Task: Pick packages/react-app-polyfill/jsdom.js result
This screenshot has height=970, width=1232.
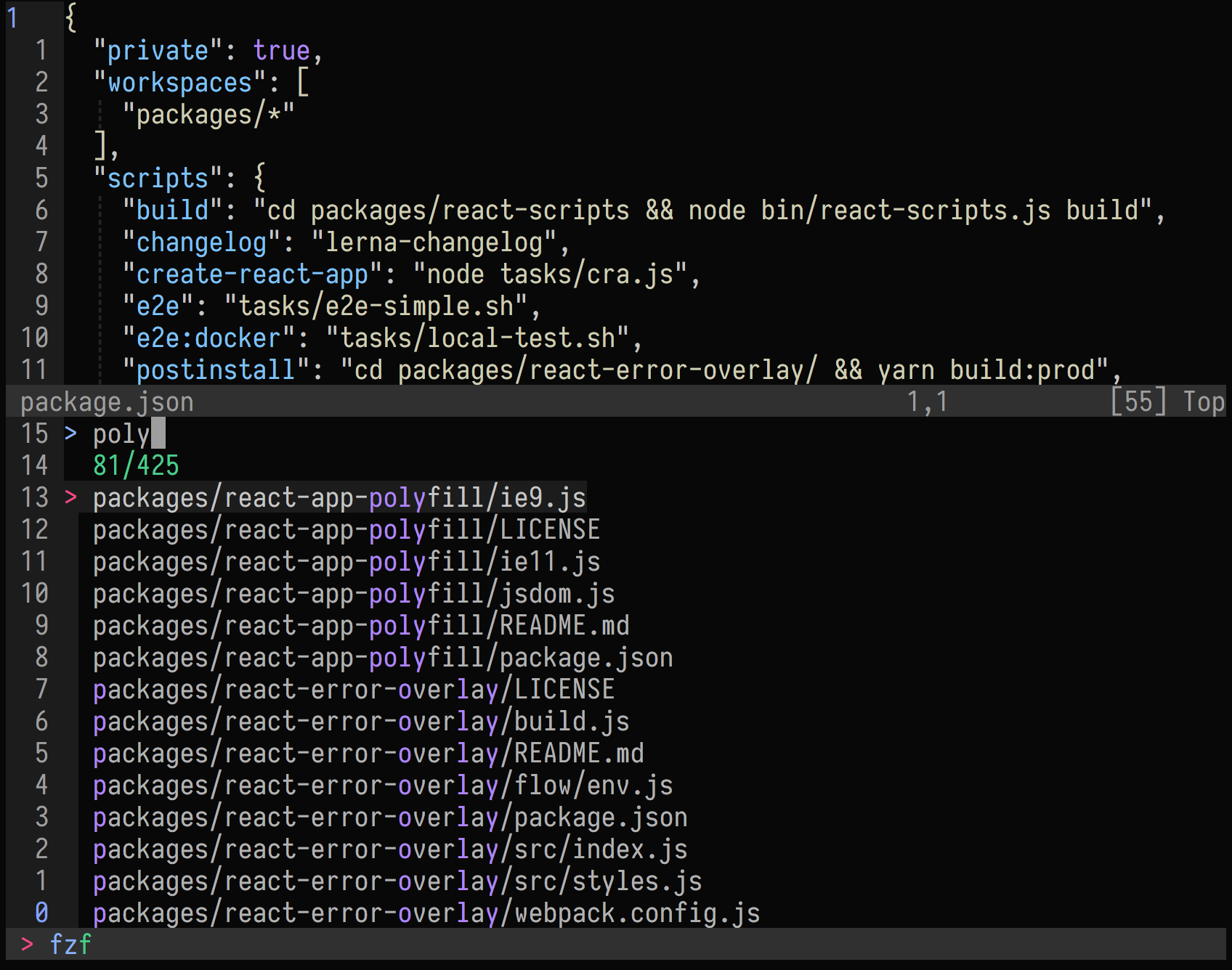Action: pyautogui.click(x=354, y=594)
